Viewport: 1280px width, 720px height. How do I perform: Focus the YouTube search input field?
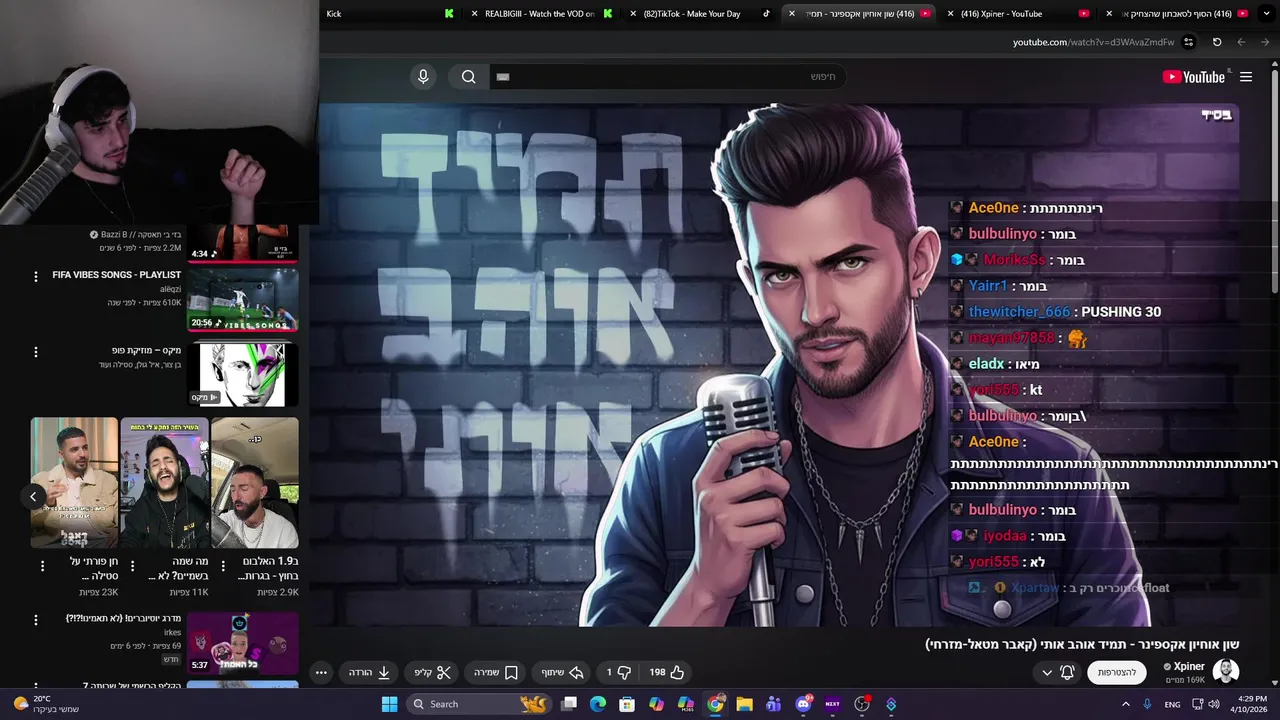point(667,77)
